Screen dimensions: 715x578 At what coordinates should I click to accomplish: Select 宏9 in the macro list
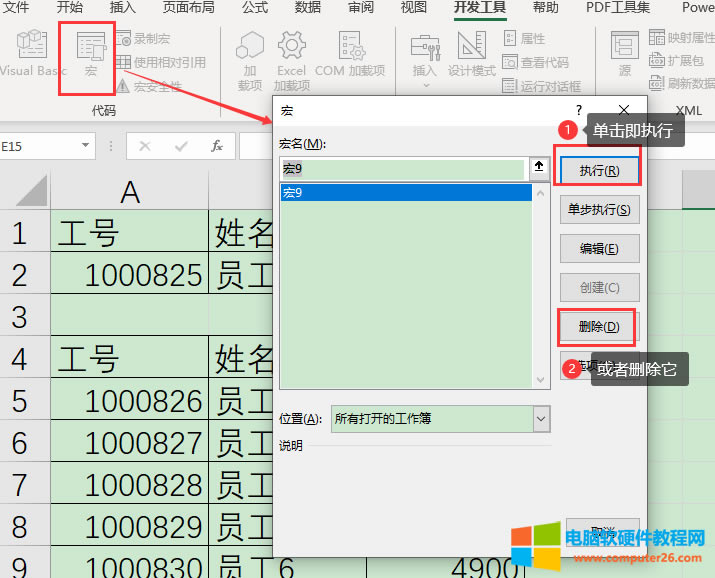coord(405,192)
